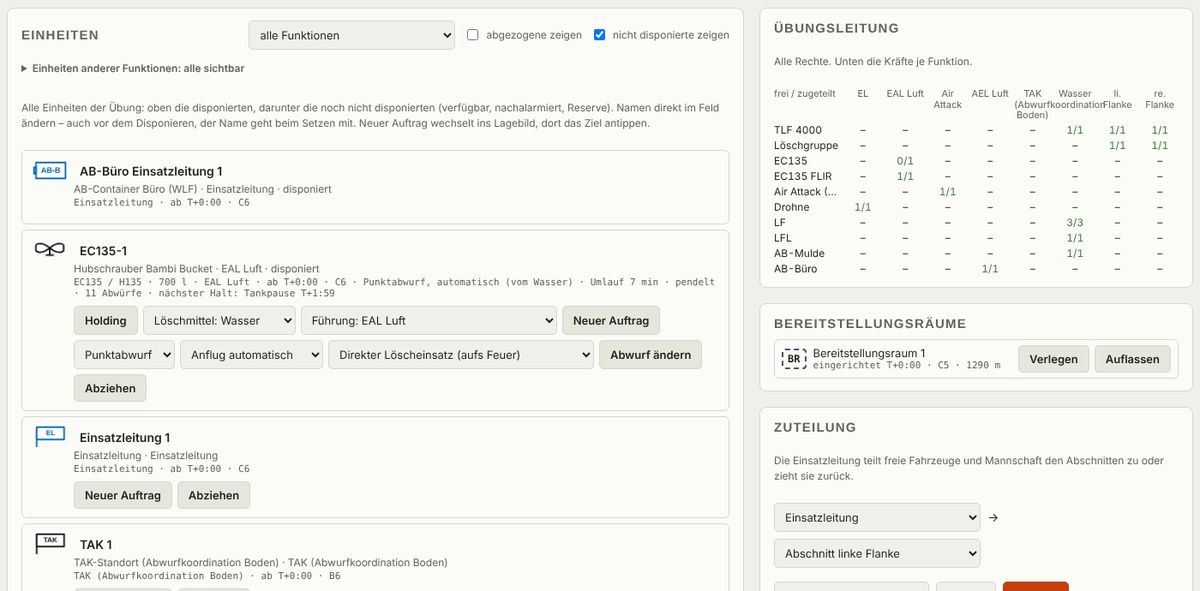Click the "EAL Luft" column header
Image resolution: width=1200 pixels, height=591 pixels.
905,93
